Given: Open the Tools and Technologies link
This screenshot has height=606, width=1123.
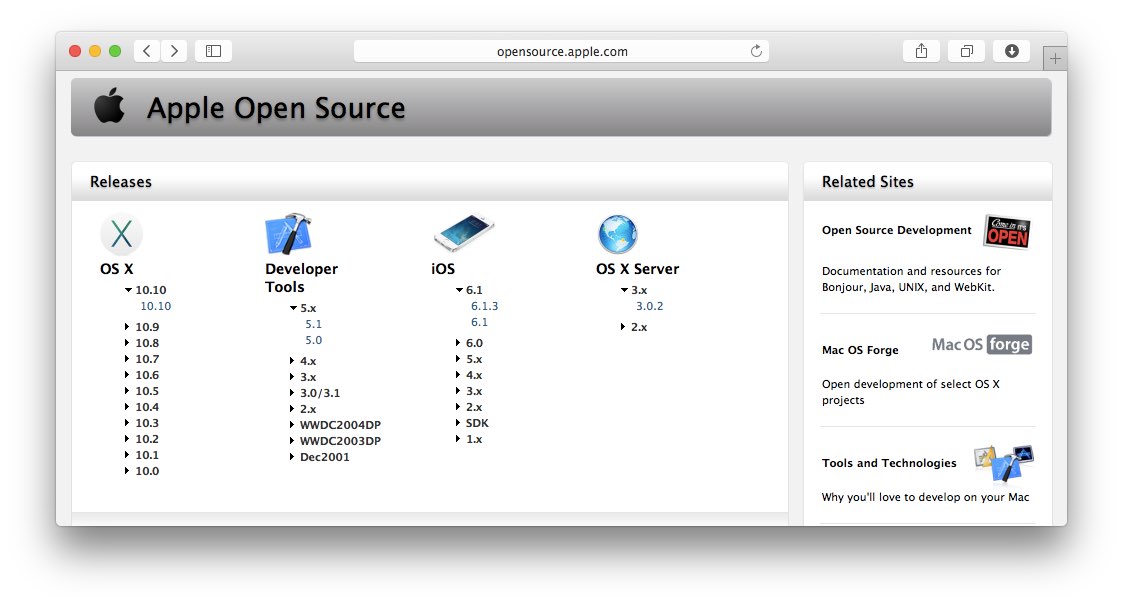Looking at the screenshot, I should (889, 463).
